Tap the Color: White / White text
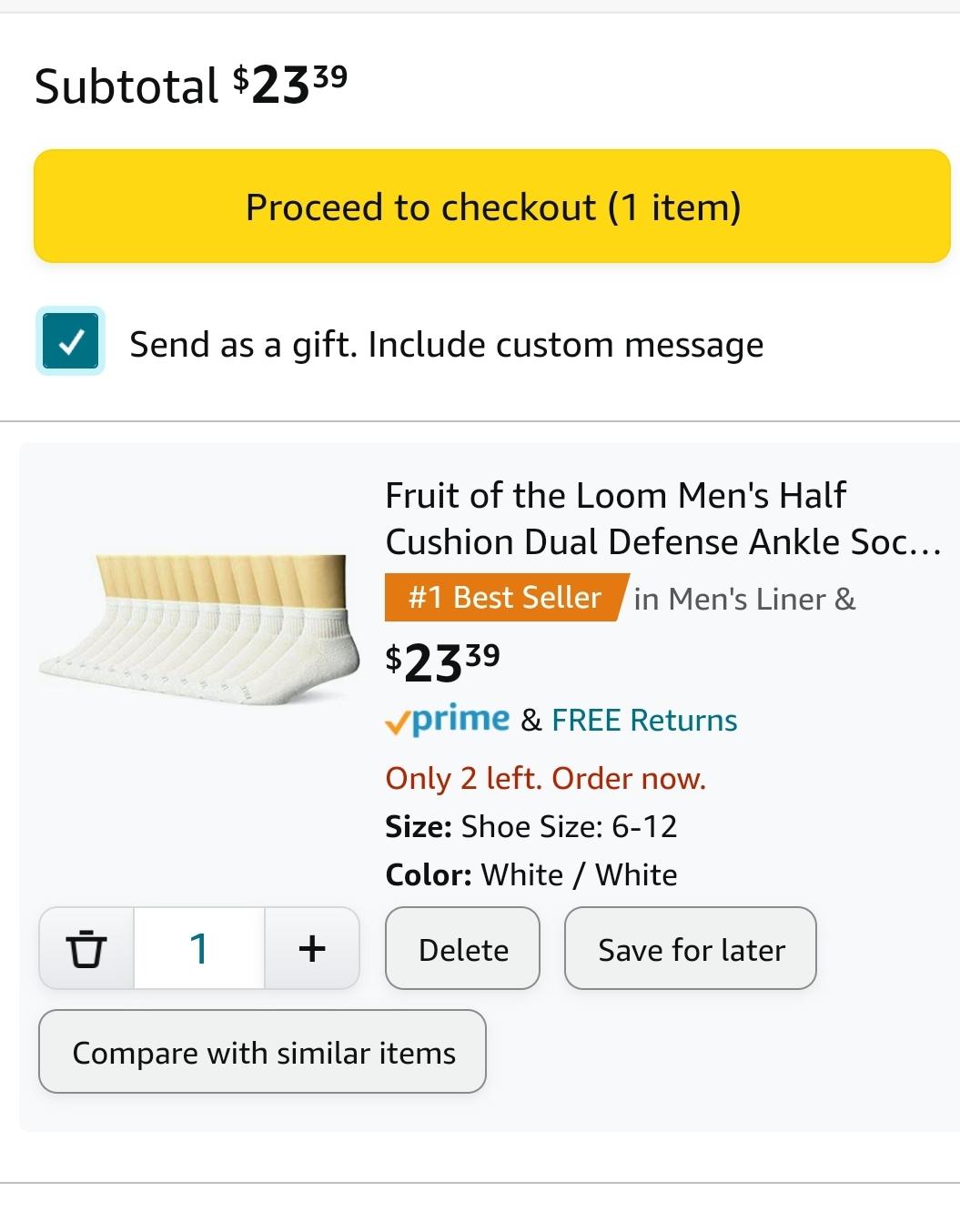The image size is (960, 1232). click(x=531, y=874)
